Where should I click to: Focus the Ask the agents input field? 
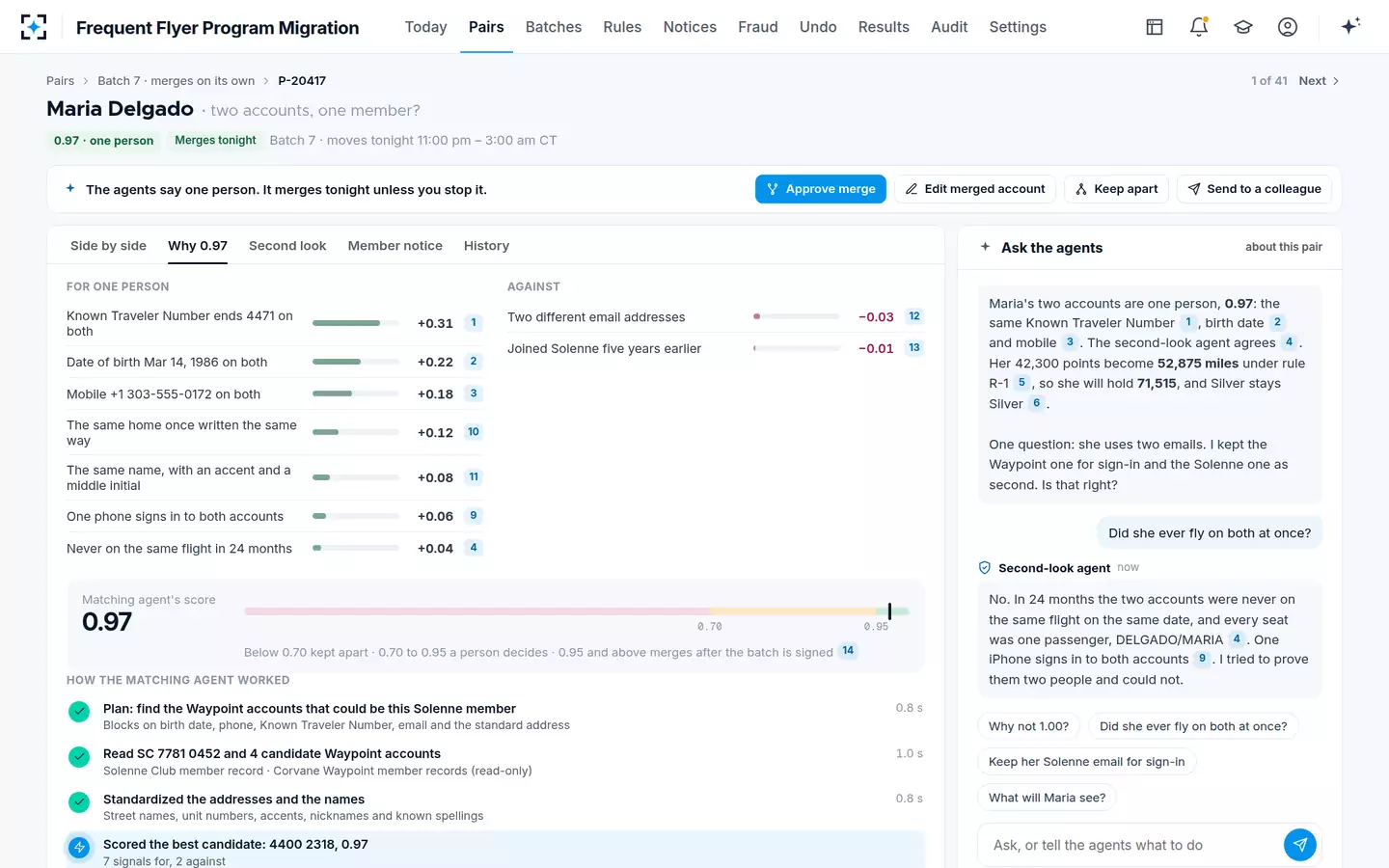[1130, 845]
